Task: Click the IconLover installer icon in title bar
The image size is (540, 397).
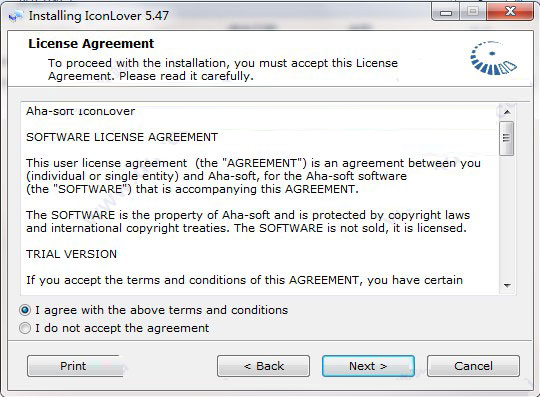Action: point(16,15)
